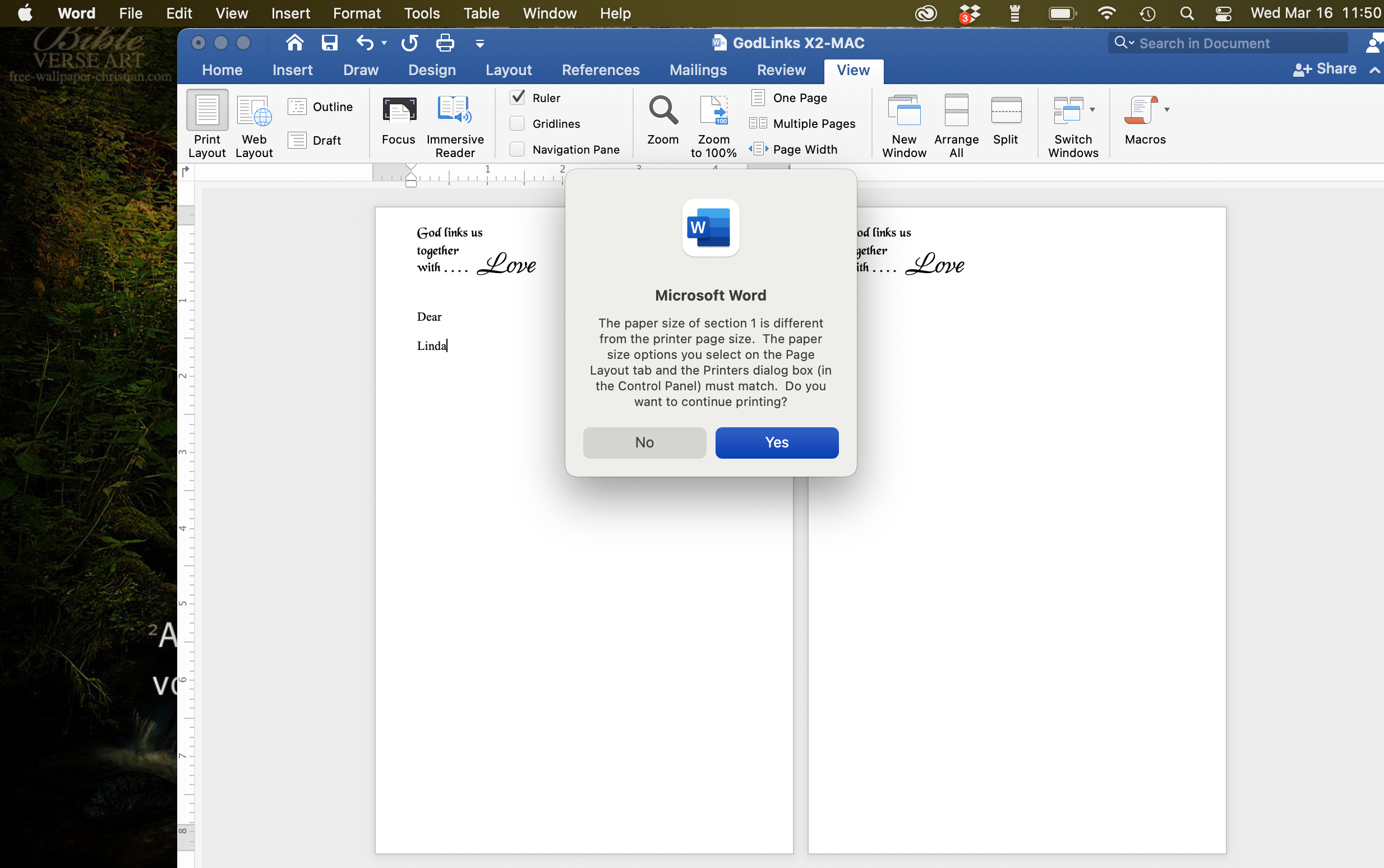The image size is (1384, 868).
Task: Click No to cancel printing
Action: tap(644, 442)
